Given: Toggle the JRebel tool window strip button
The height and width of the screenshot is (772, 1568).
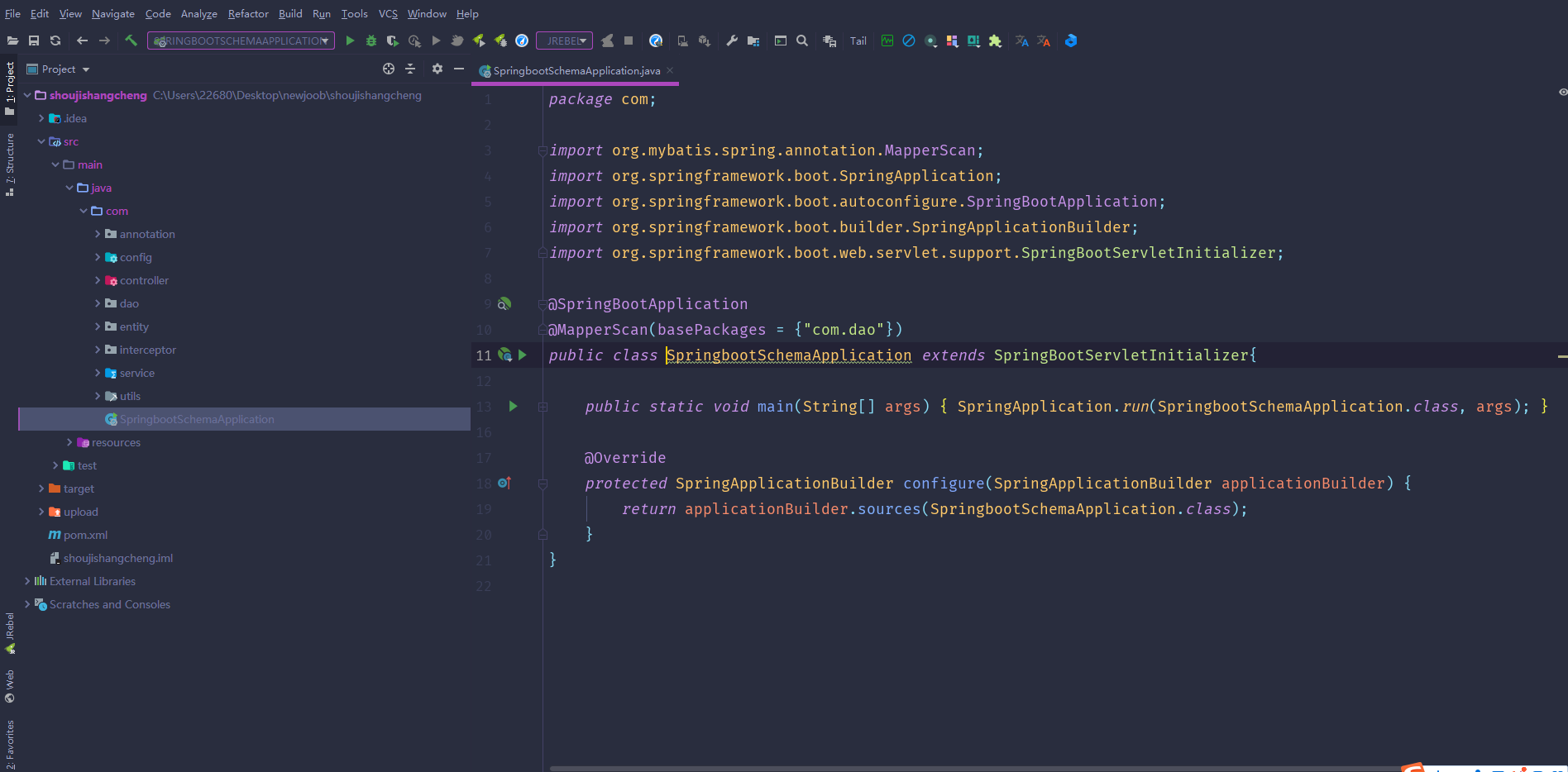Looking at the screenshot, I should point(10,632).
